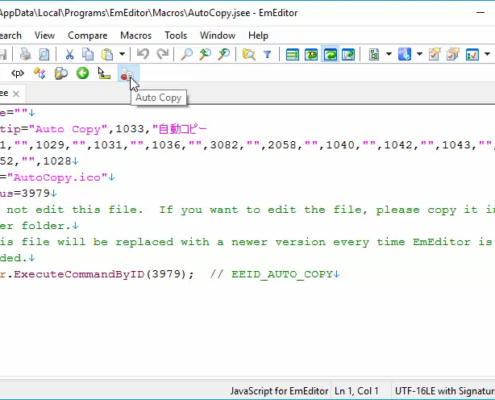Close the AutoCopy.jsee document tab

(x=16, y=94)
